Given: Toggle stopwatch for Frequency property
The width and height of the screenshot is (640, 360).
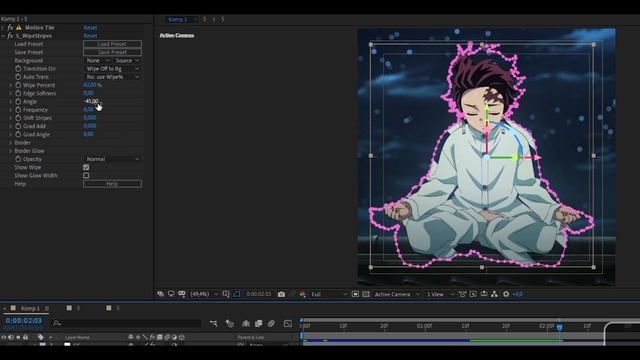Looking at the screenshot, I should [x=18, y=109].
